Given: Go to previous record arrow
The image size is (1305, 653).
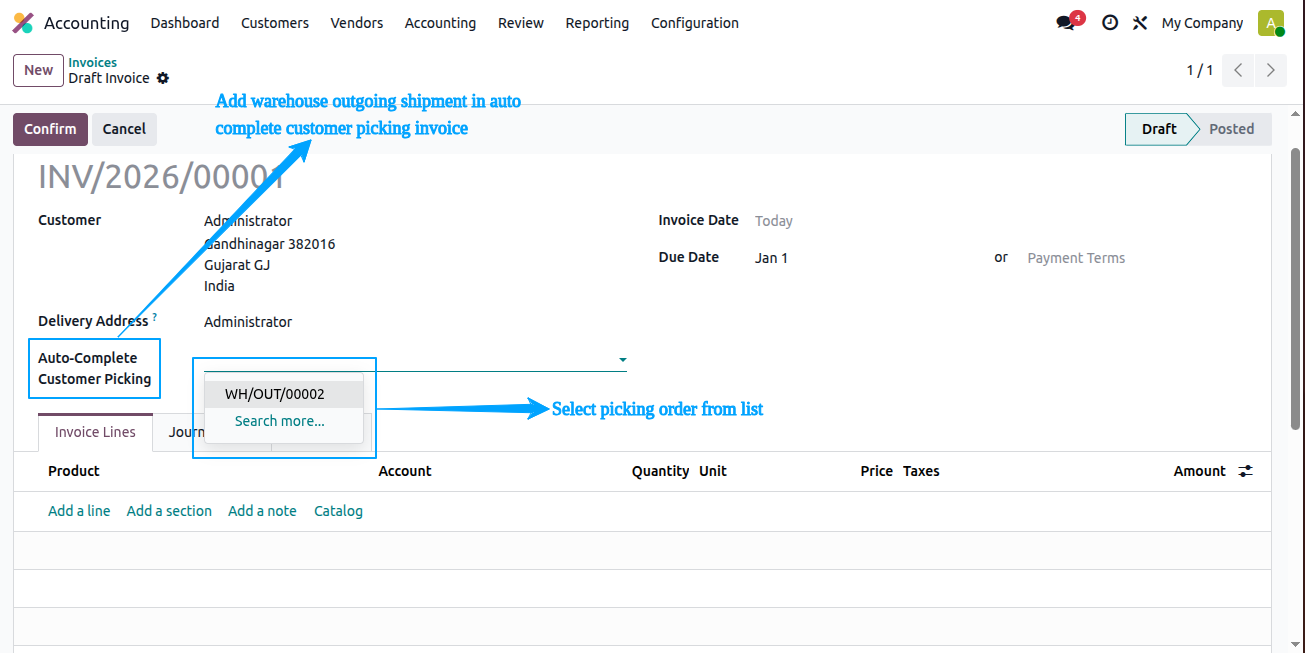Looking at the screenshot, I should click(1238, 70).
